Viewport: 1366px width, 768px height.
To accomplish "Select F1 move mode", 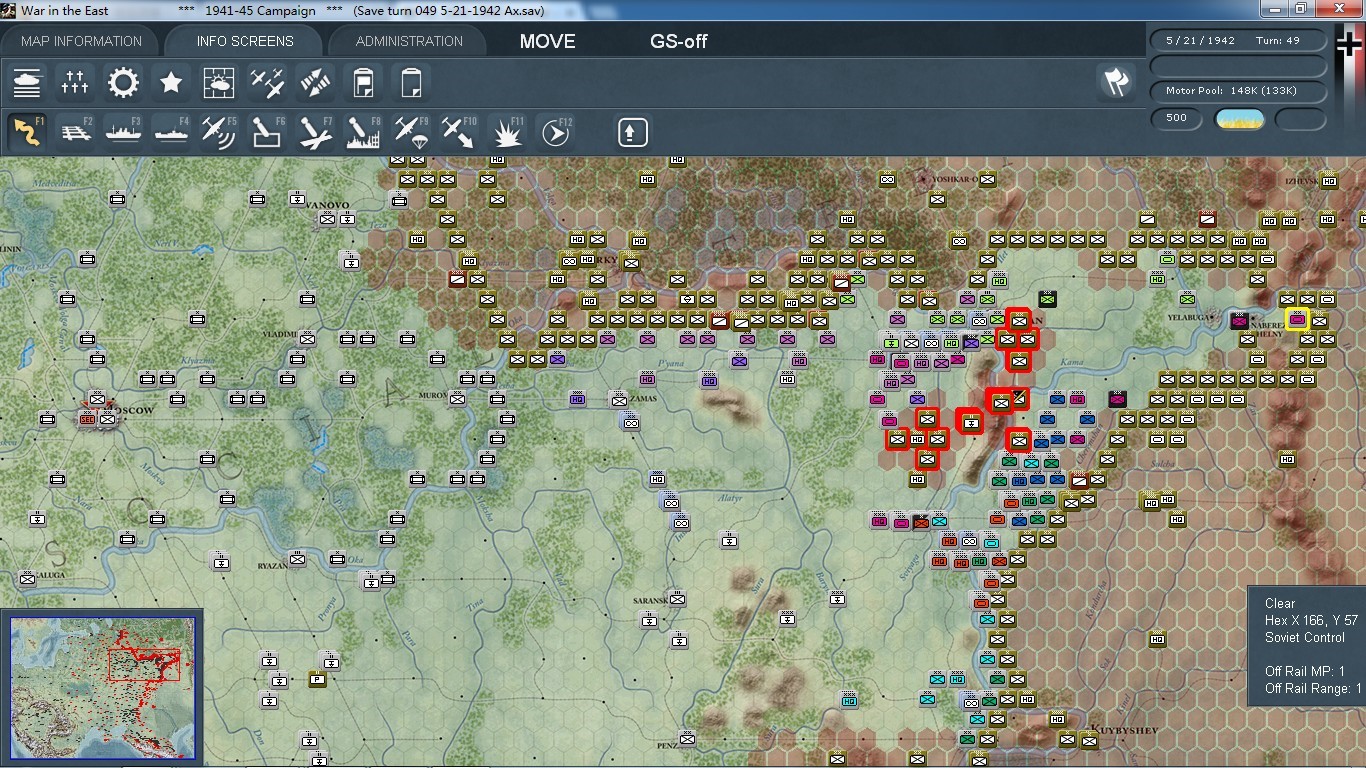I will [x=27, y=132].
